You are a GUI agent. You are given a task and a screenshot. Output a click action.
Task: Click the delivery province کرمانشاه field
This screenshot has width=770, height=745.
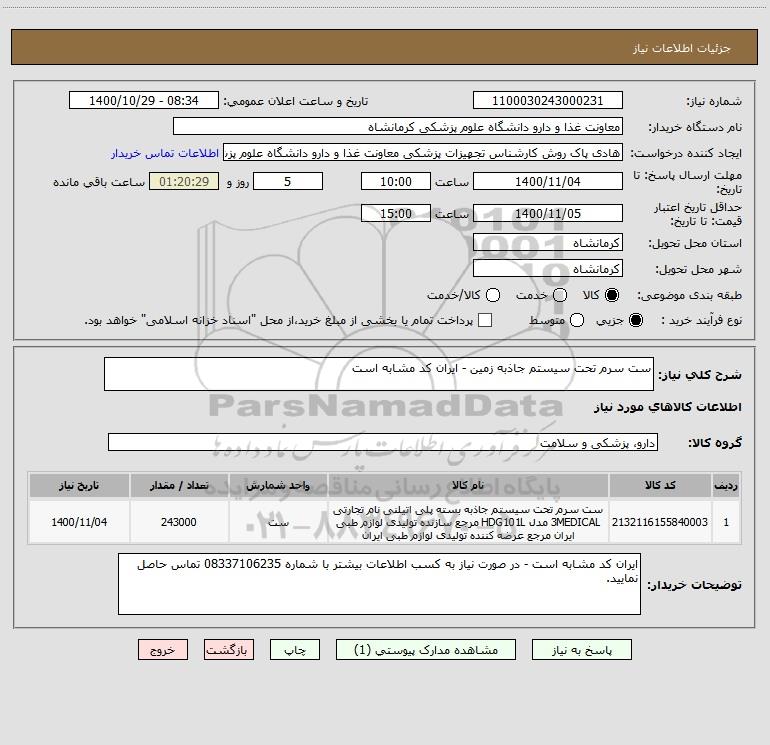(x=548, y=243)
